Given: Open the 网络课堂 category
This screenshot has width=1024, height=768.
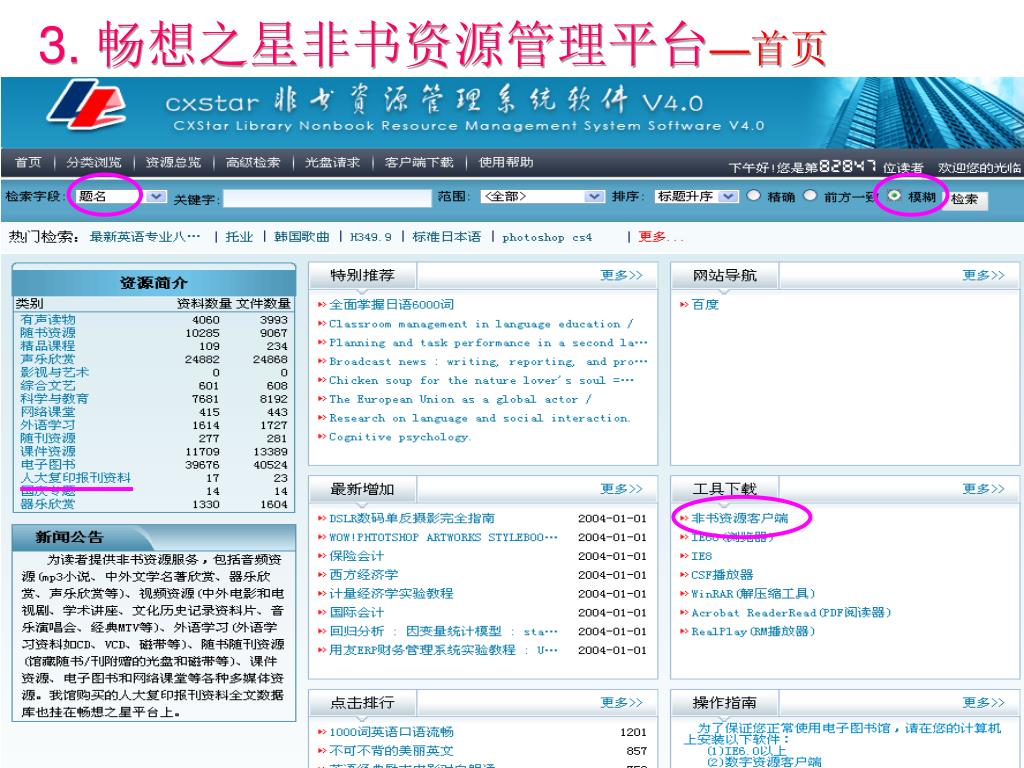Looking at the screenshot, I should click(x=48, y=411).
